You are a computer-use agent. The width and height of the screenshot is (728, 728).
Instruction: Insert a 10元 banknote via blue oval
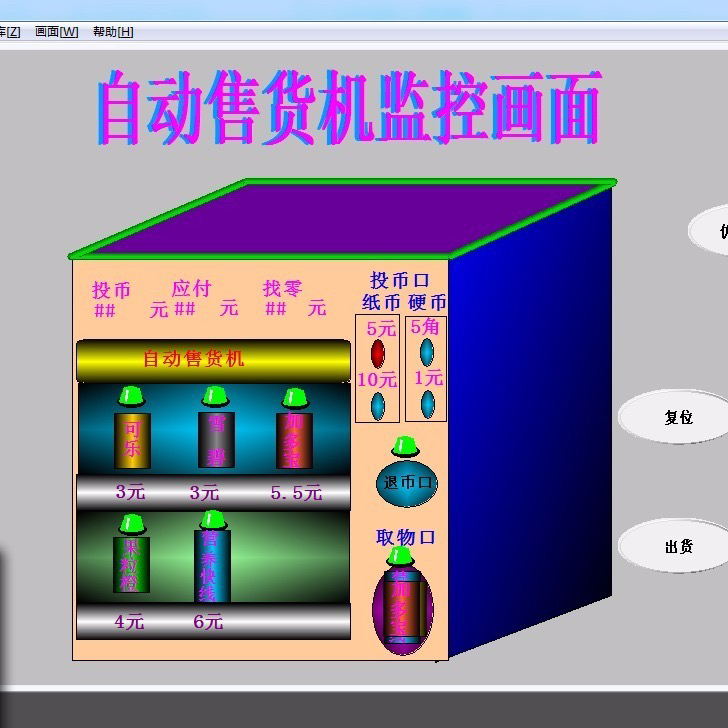point(377,406)
